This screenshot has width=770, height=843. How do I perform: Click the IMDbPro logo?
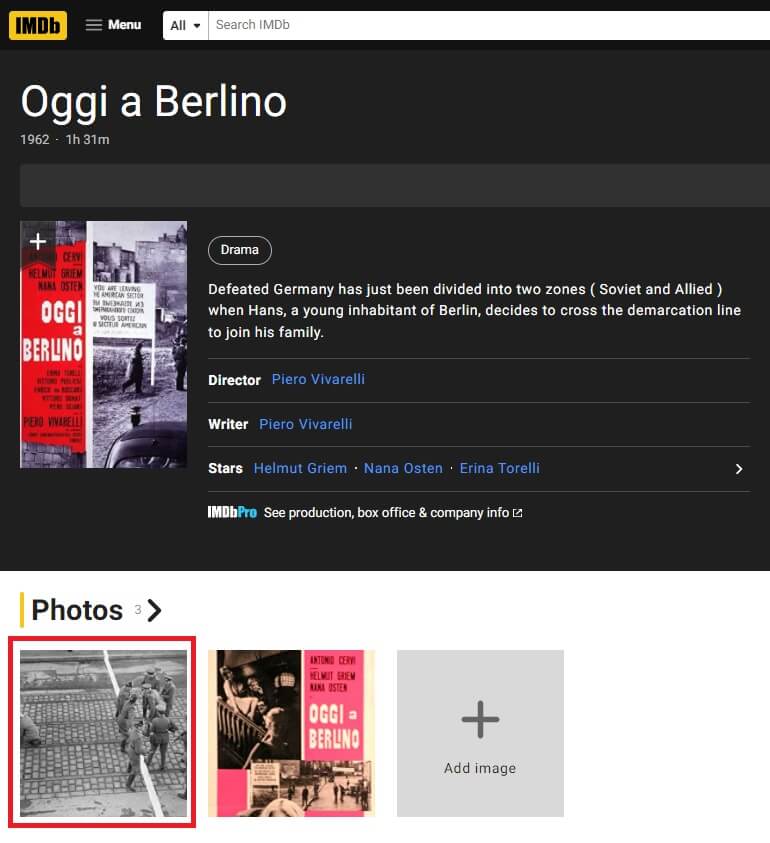(x=232, y=513)
